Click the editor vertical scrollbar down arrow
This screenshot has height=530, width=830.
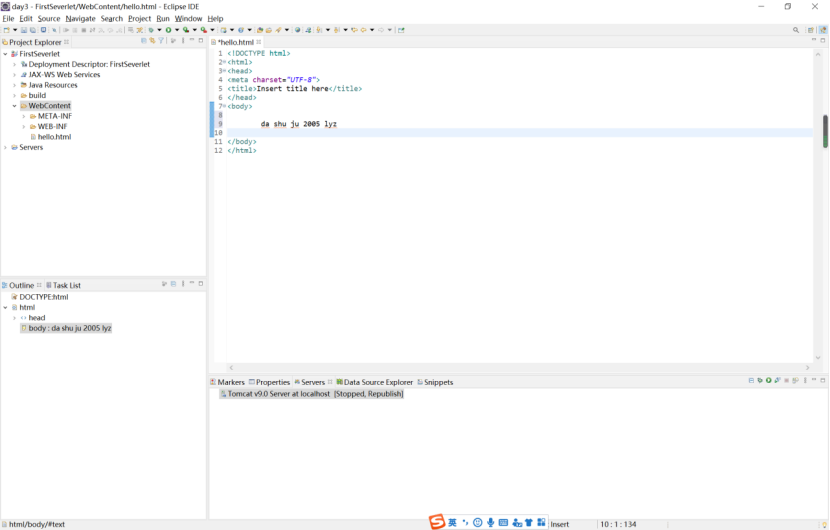coord(818,357)
